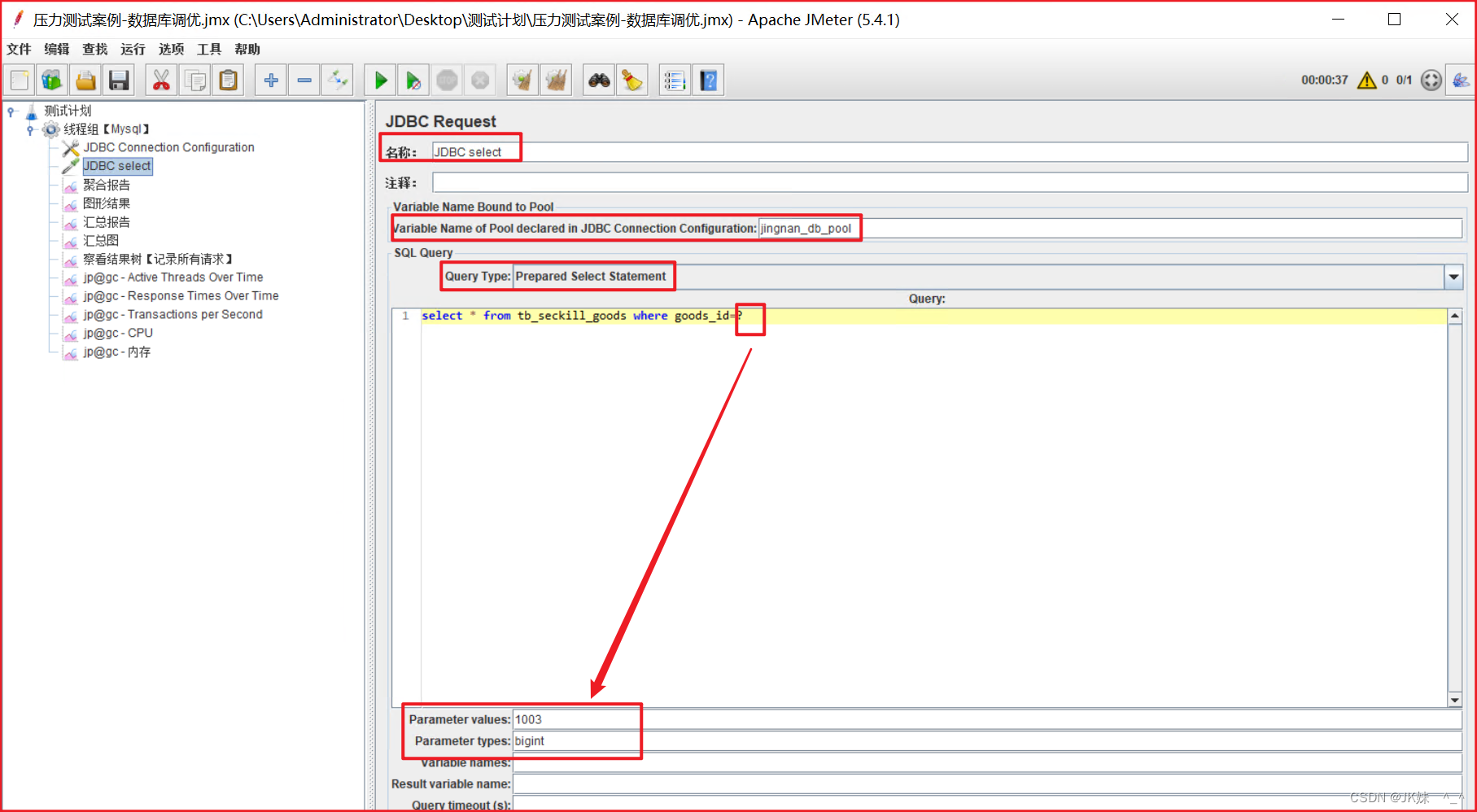Collapse all nodes with minus icon
Viewport: 1477px width, 812px height.
(304, 81)
